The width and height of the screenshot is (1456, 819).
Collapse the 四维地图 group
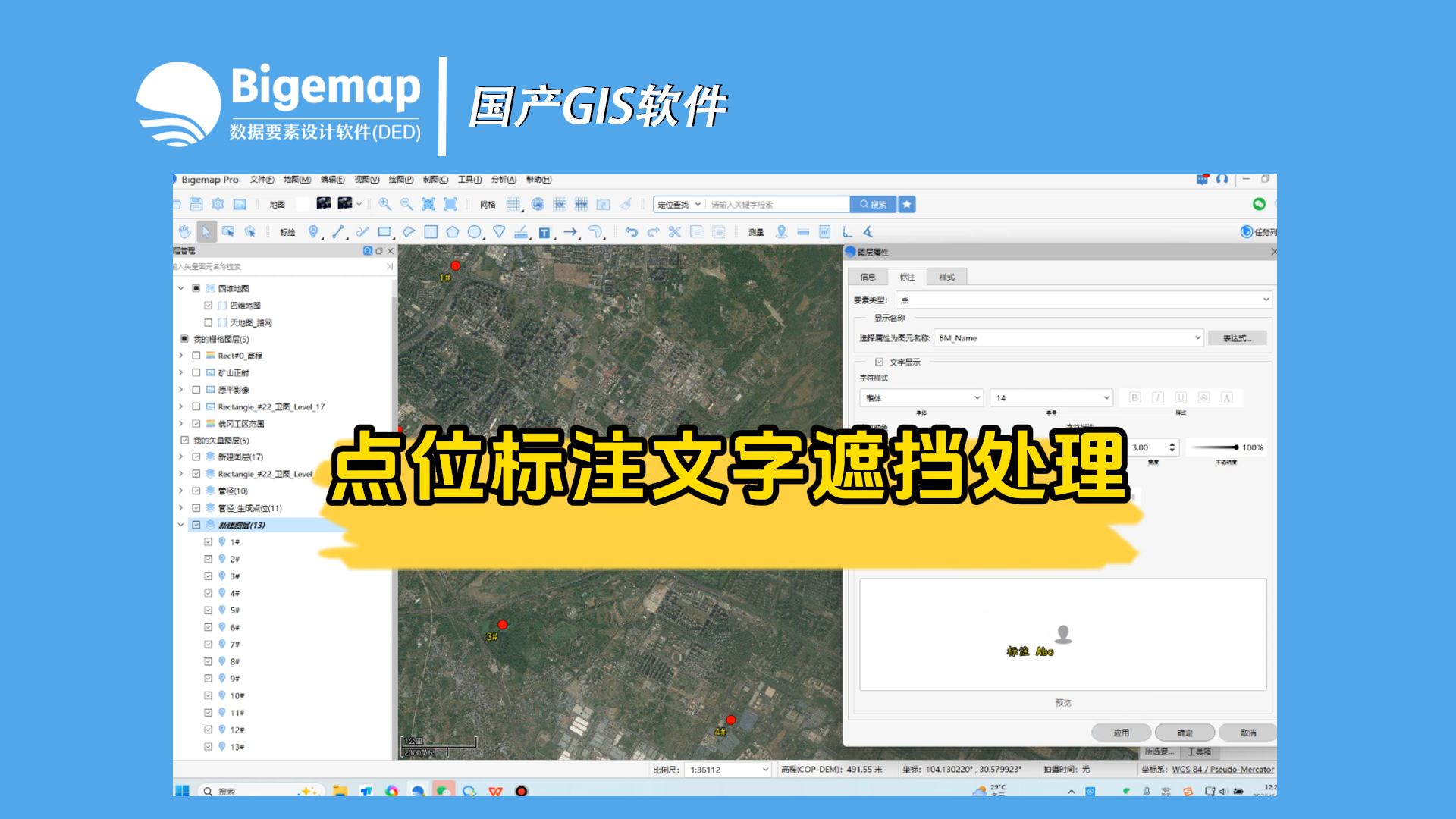tap(181, 288)
